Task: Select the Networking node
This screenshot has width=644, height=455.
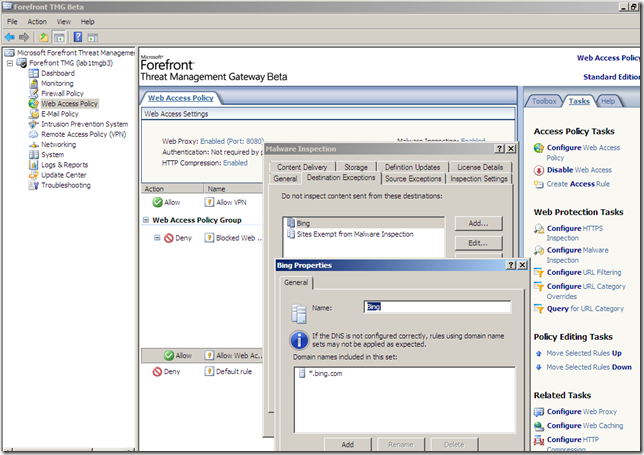Action: click(x=58, y=145)
